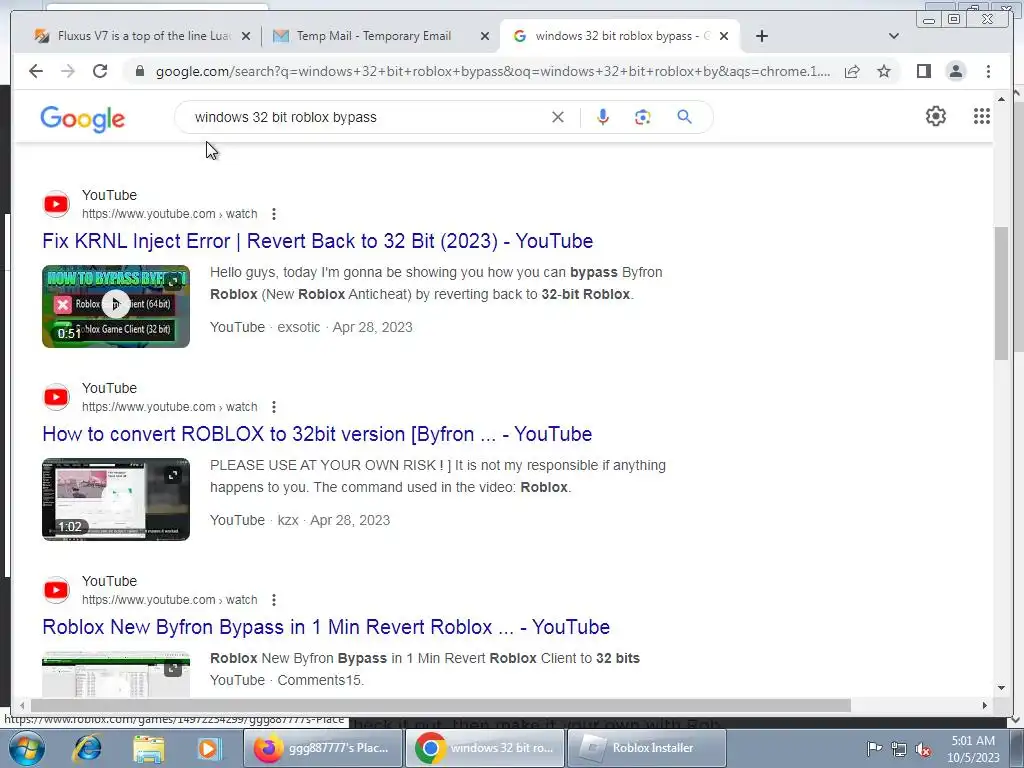The width and height of the screenshot is (1024, 768).
Task: Click the scroll down arrow of page
Action: (x=1001, y=688)
